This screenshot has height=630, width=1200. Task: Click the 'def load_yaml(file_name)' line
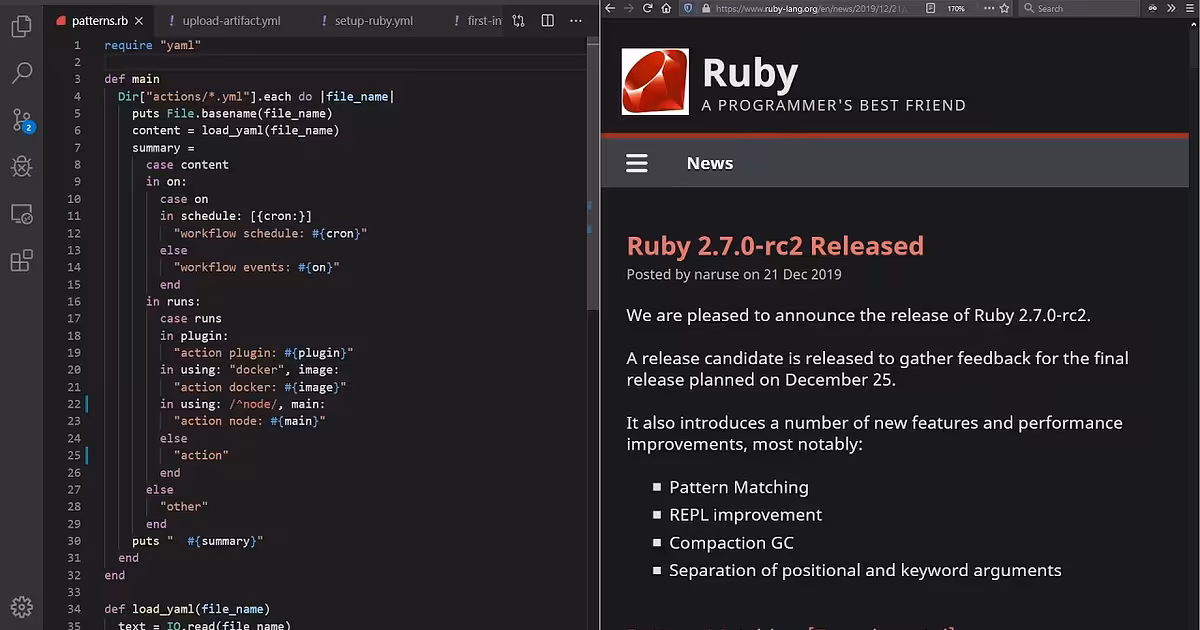[187, 609]
